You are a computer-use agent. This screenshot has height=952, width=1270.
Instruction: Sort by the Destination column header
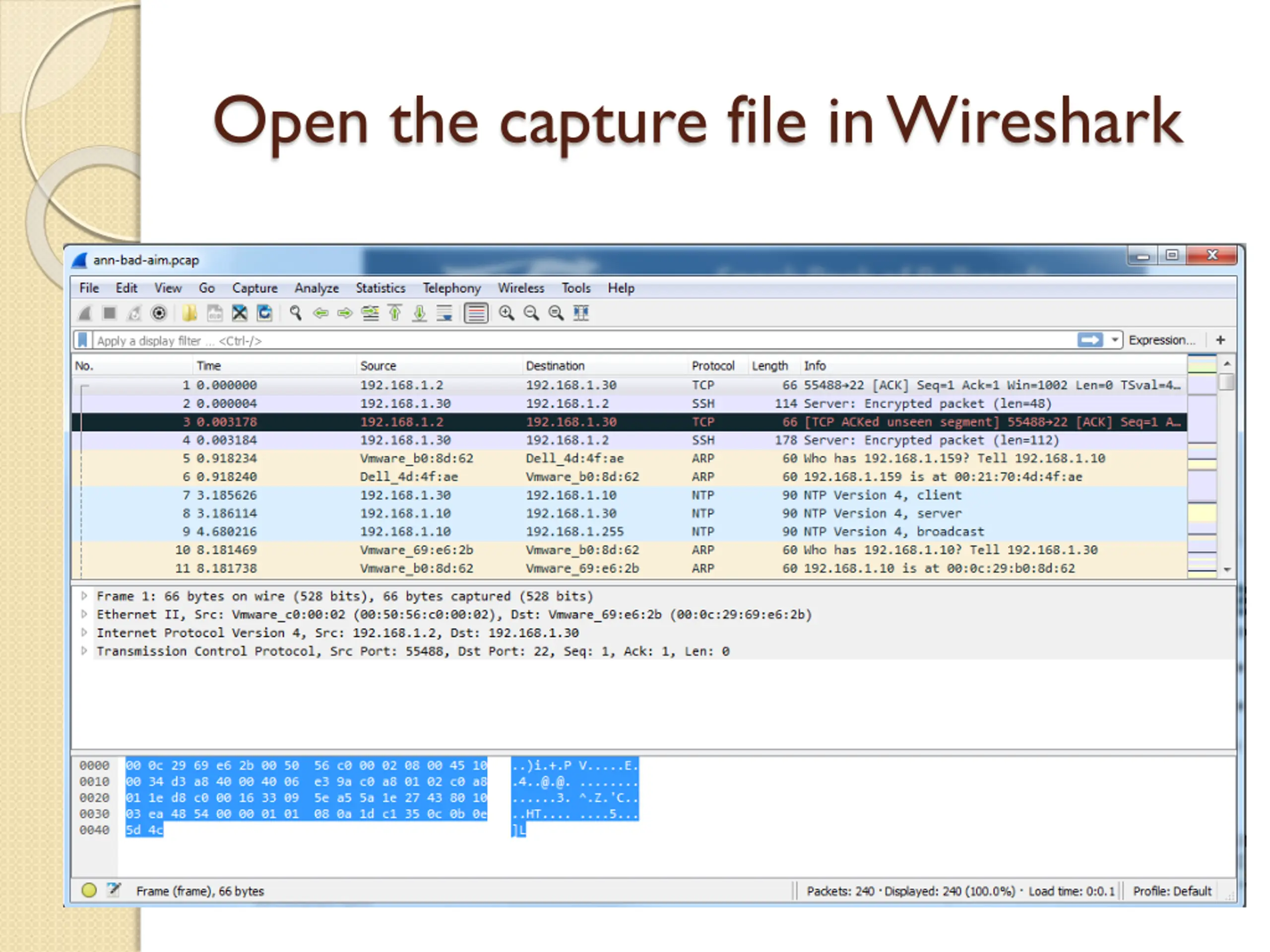click(x=605, y=365)
